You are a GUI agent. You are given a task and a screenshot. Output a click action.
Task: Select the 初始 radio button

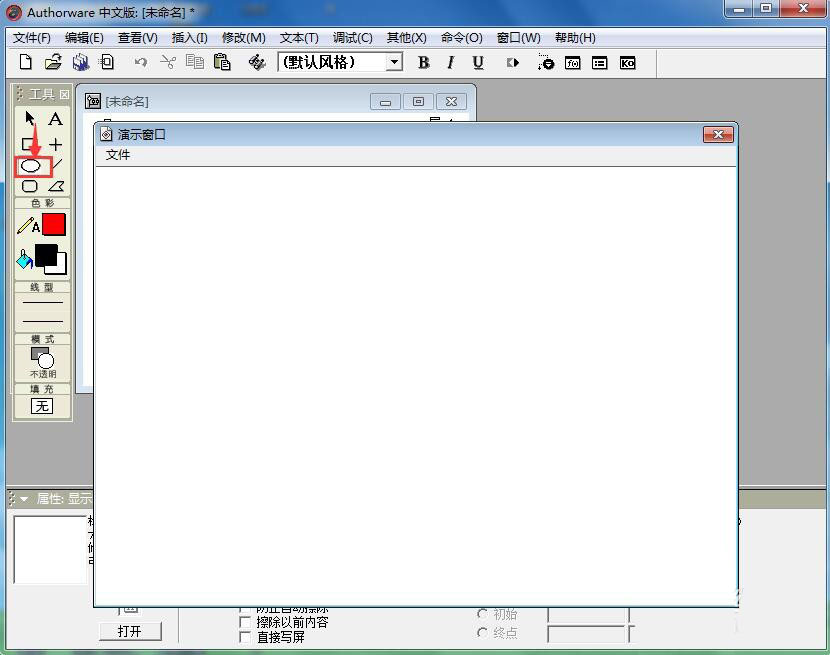(x=481, y=614)
